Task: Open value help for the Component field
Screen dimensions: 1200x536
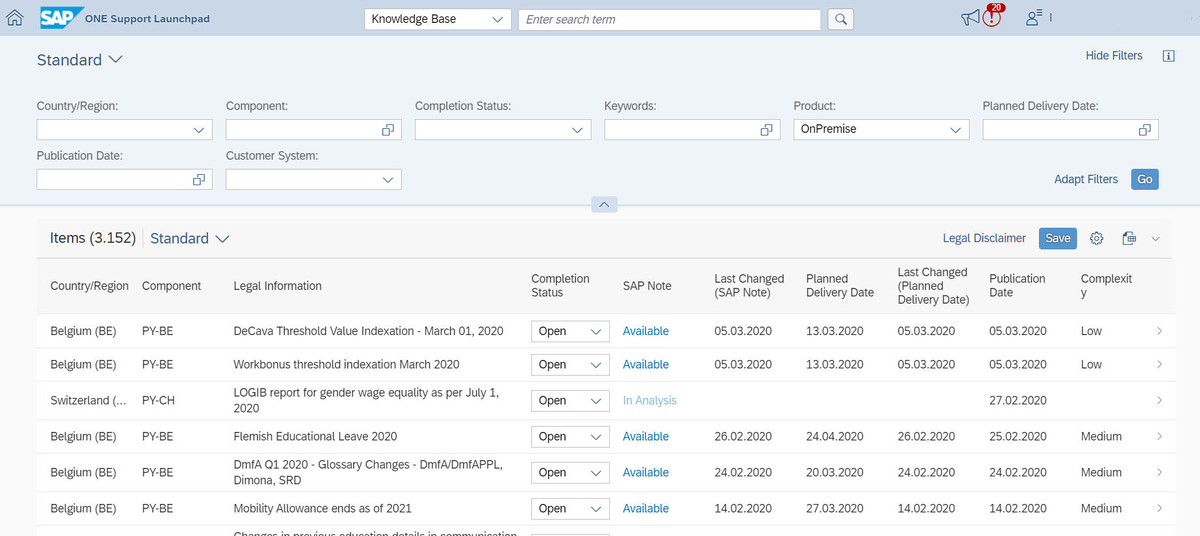Action: tap(388, 130)
